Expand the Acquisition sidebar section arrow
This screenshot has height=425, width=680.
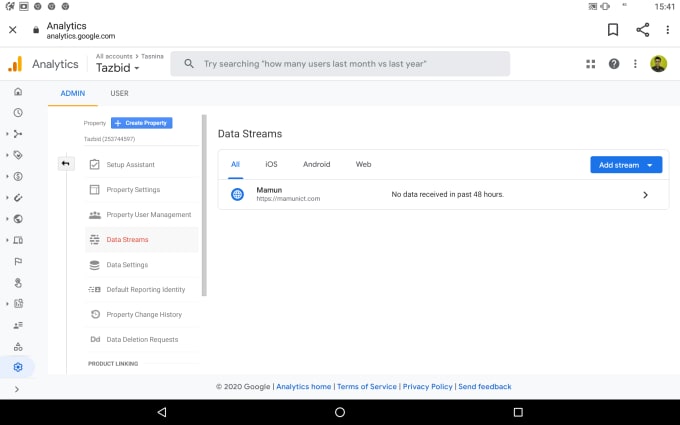tap(7, 134)
